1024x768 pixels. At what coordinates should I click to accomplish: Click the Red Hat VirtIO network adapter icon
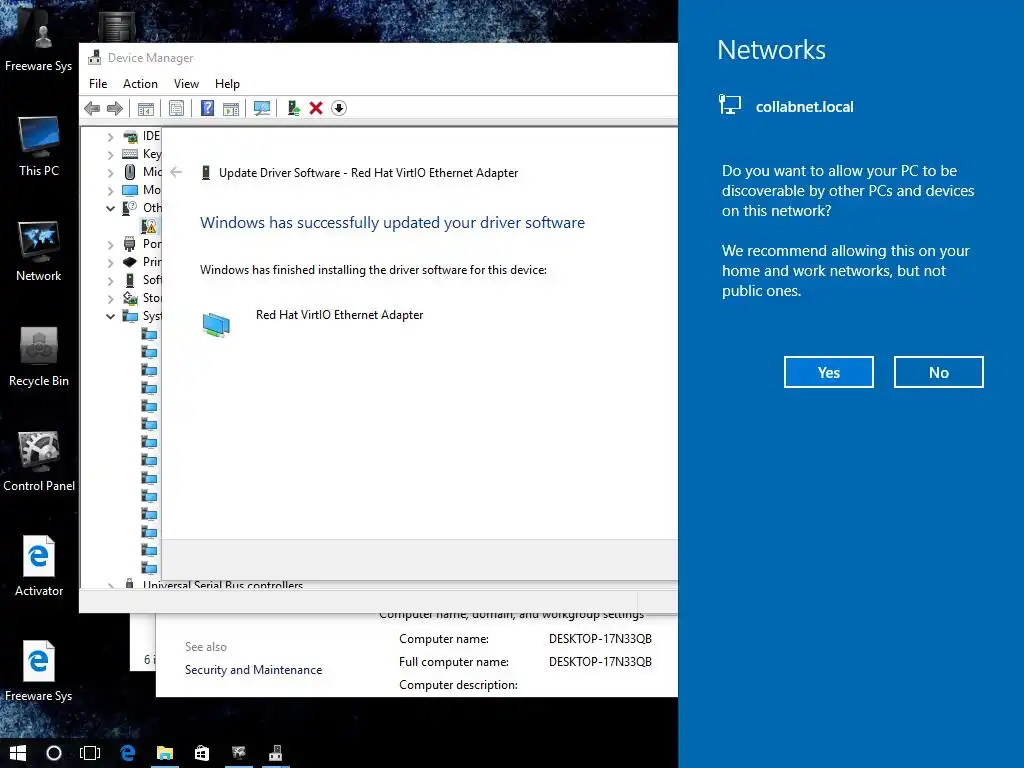click(x=216, y=324)
